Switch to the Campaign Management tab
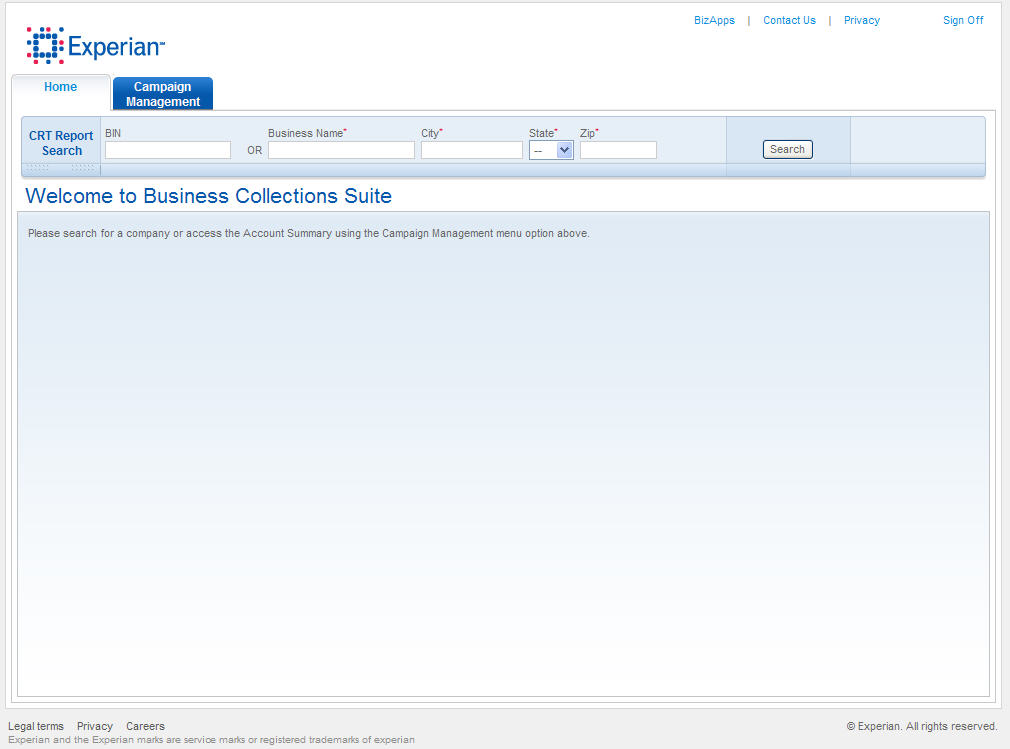 [x=163, y=94]
